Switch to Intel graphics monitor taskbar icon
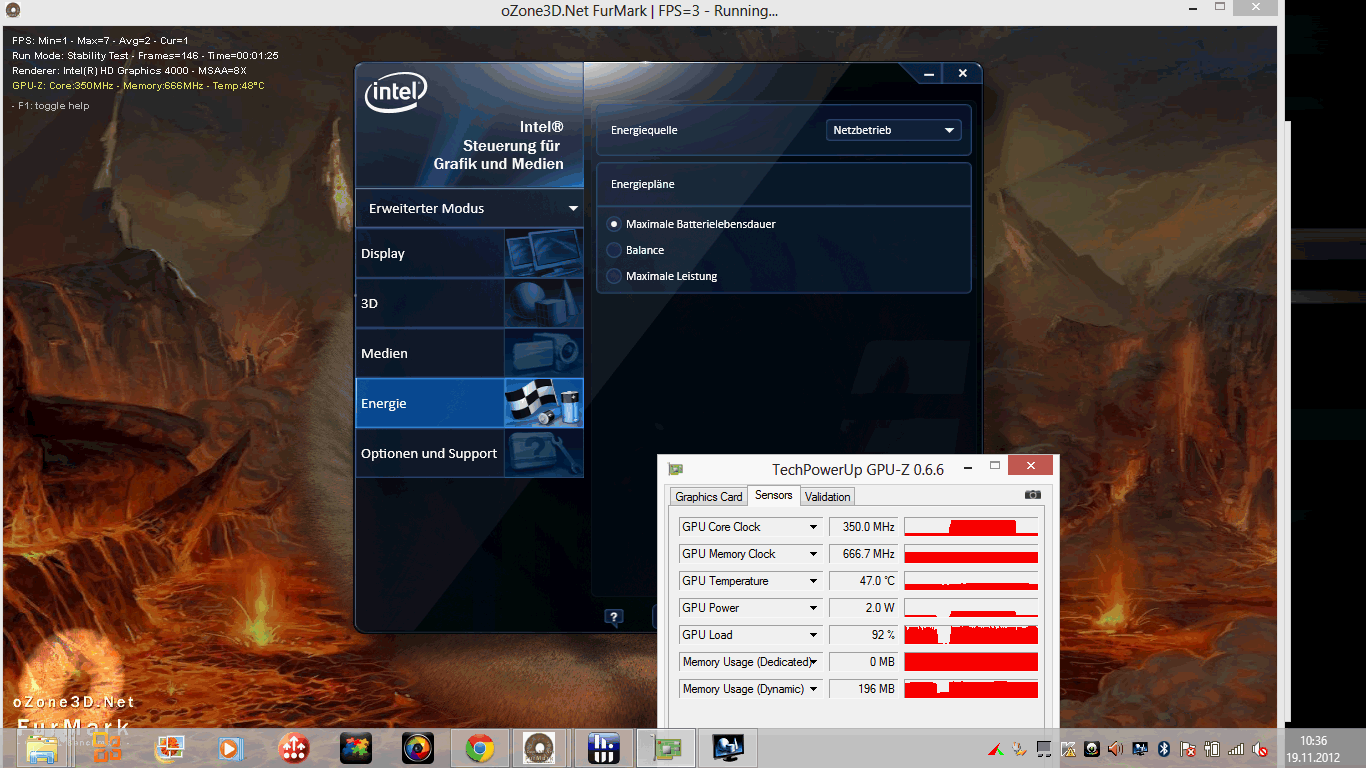 pos(728,748)
